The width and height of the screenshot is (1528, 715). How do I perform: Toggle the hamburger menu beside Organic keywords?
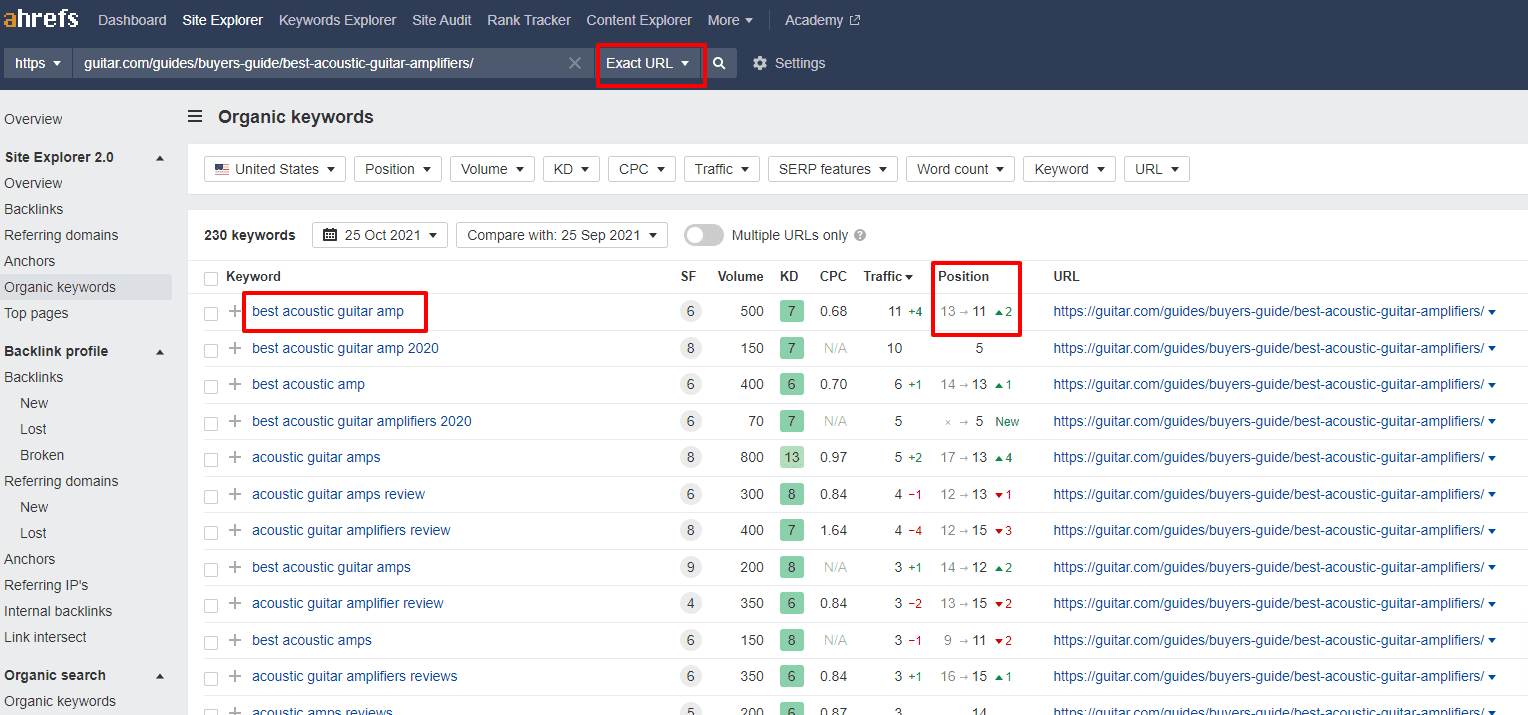click(x=195, y=117)
